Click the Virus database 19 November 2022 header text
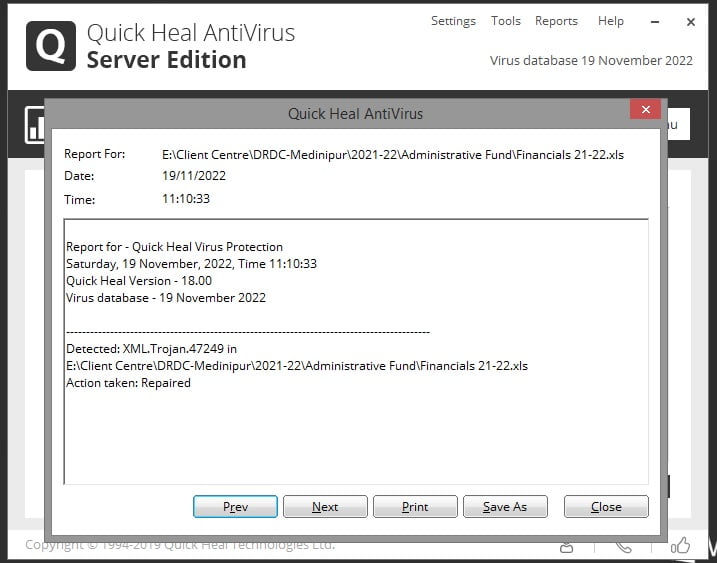This screenshot has width=717, height=563. (x=591, y=60)
